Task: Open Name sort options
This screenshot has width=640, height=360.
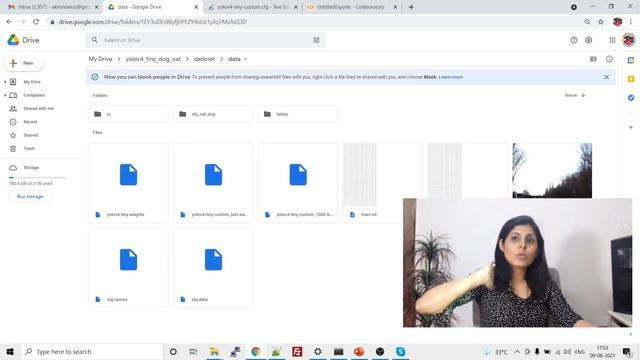Action: (x=571, y=95)
